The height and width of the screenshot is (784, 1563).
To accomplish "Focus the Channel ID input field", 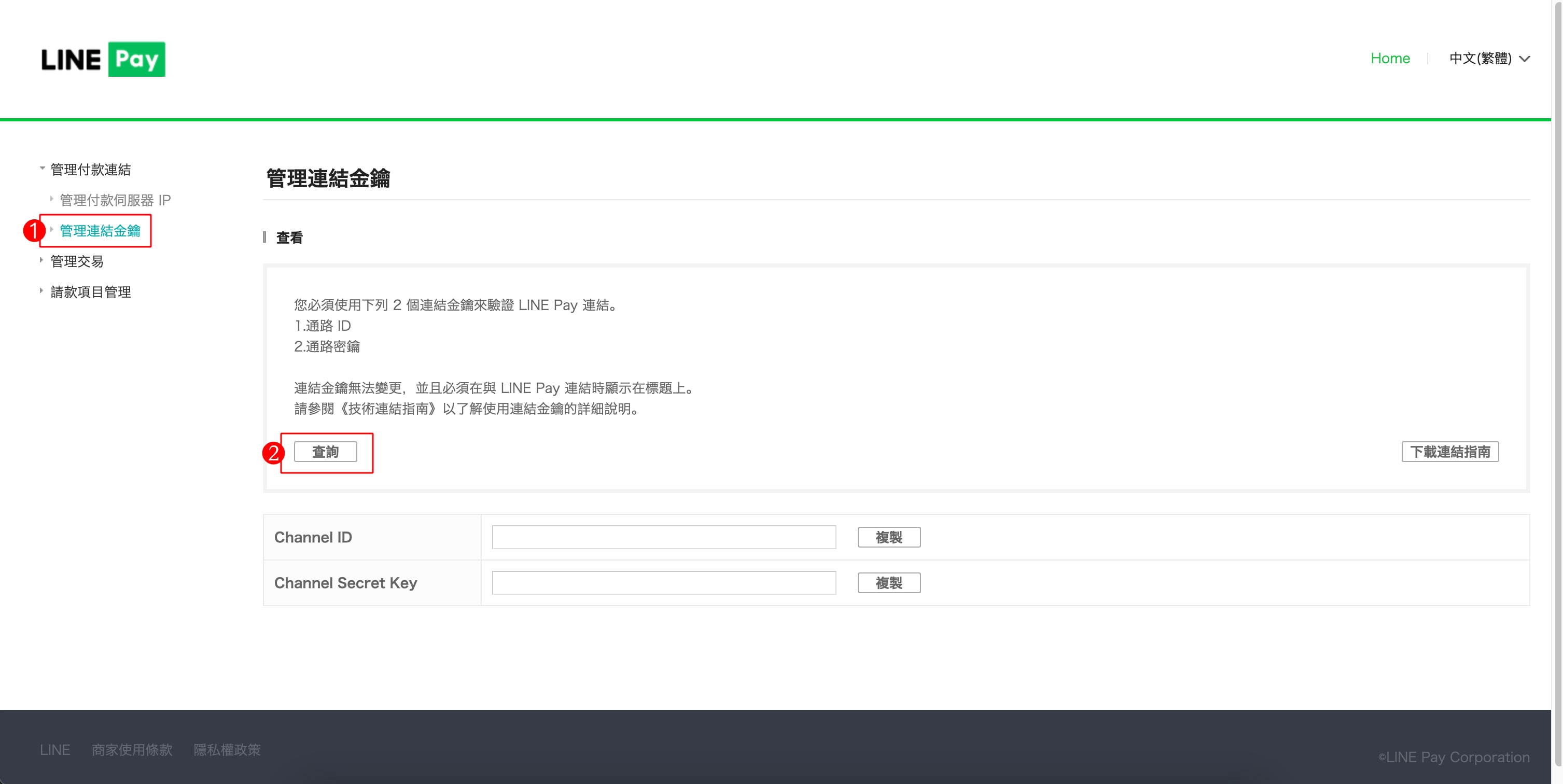I will point(664,537).
